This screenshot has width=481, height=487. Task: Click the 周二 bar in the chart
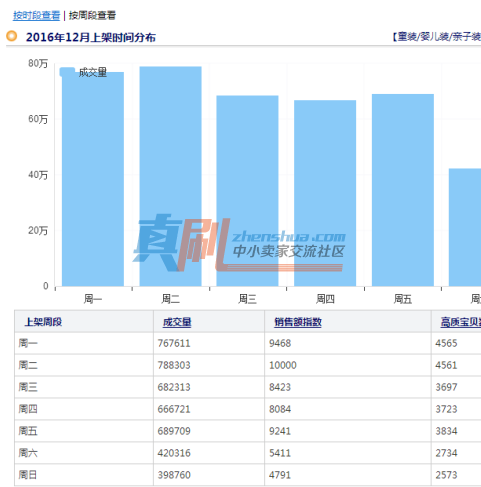pyautogui.click(x=170, y=176)
